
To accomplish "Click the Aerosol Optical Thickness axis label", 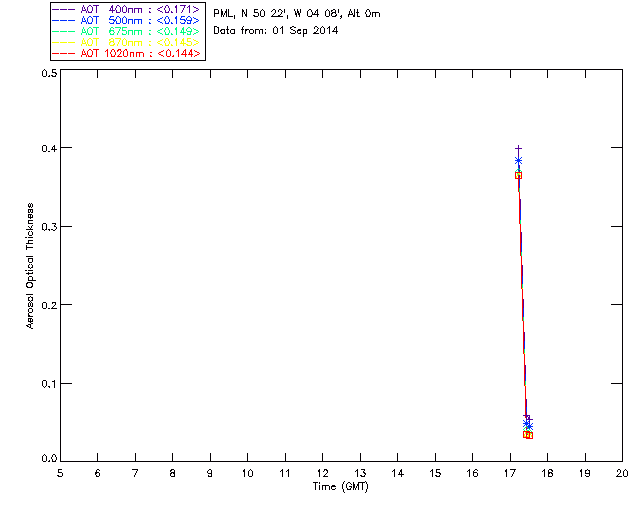I will (x=30, y=266).
